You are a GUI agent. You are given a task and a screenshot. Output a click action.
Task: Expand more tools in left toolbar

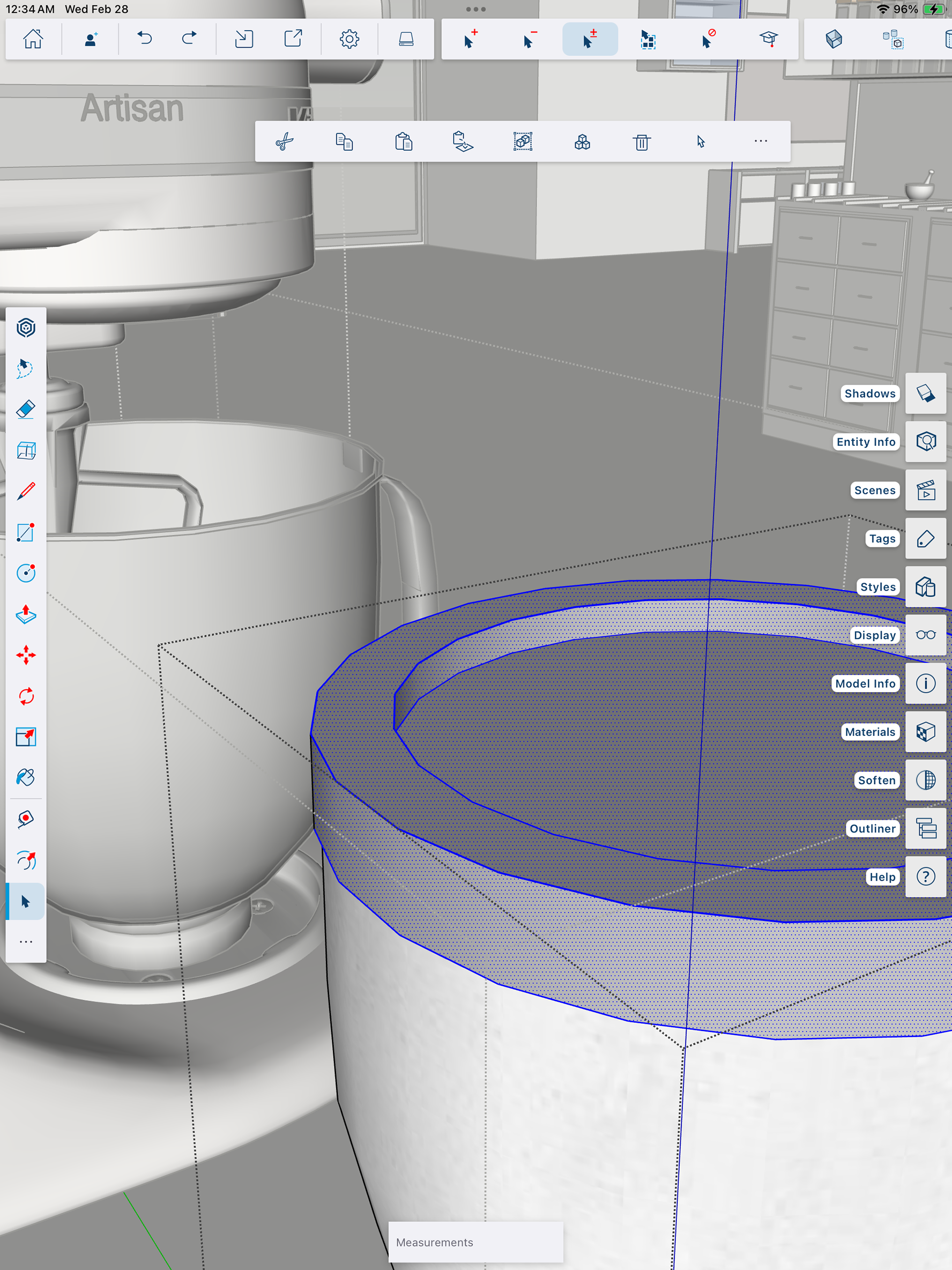(26, 942)
